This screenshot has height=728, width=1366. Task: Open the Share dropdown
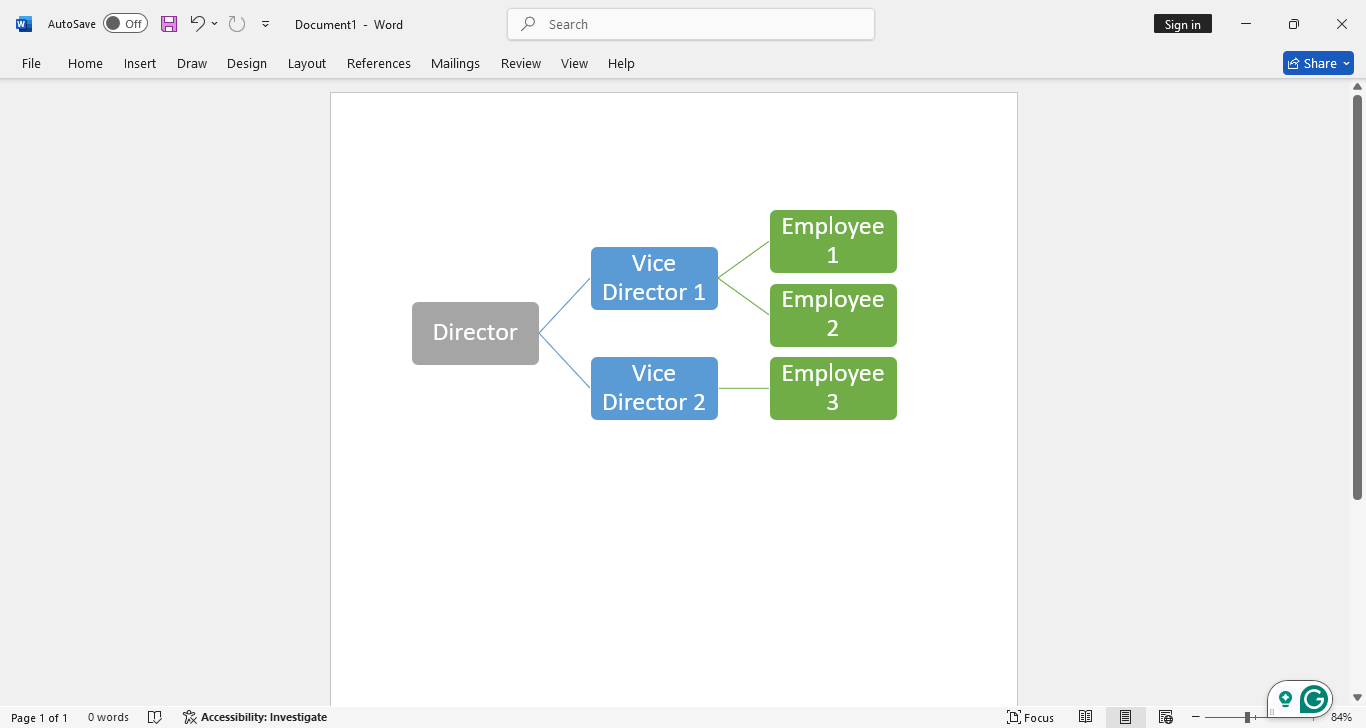1345,62
